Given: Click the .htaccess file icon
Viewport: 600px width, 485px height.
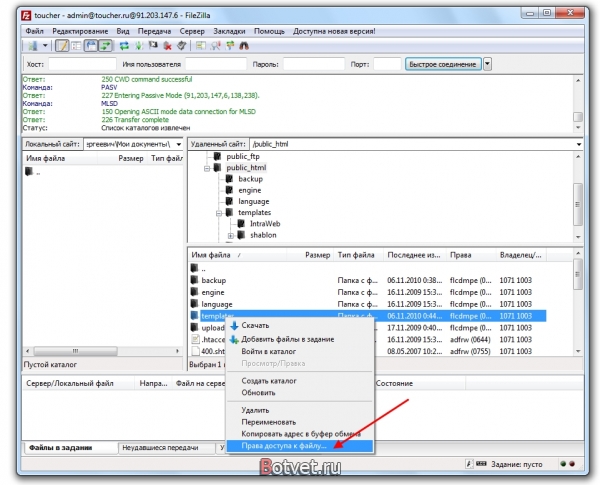Looking at the screenshot, I should [x=195, y=339].
